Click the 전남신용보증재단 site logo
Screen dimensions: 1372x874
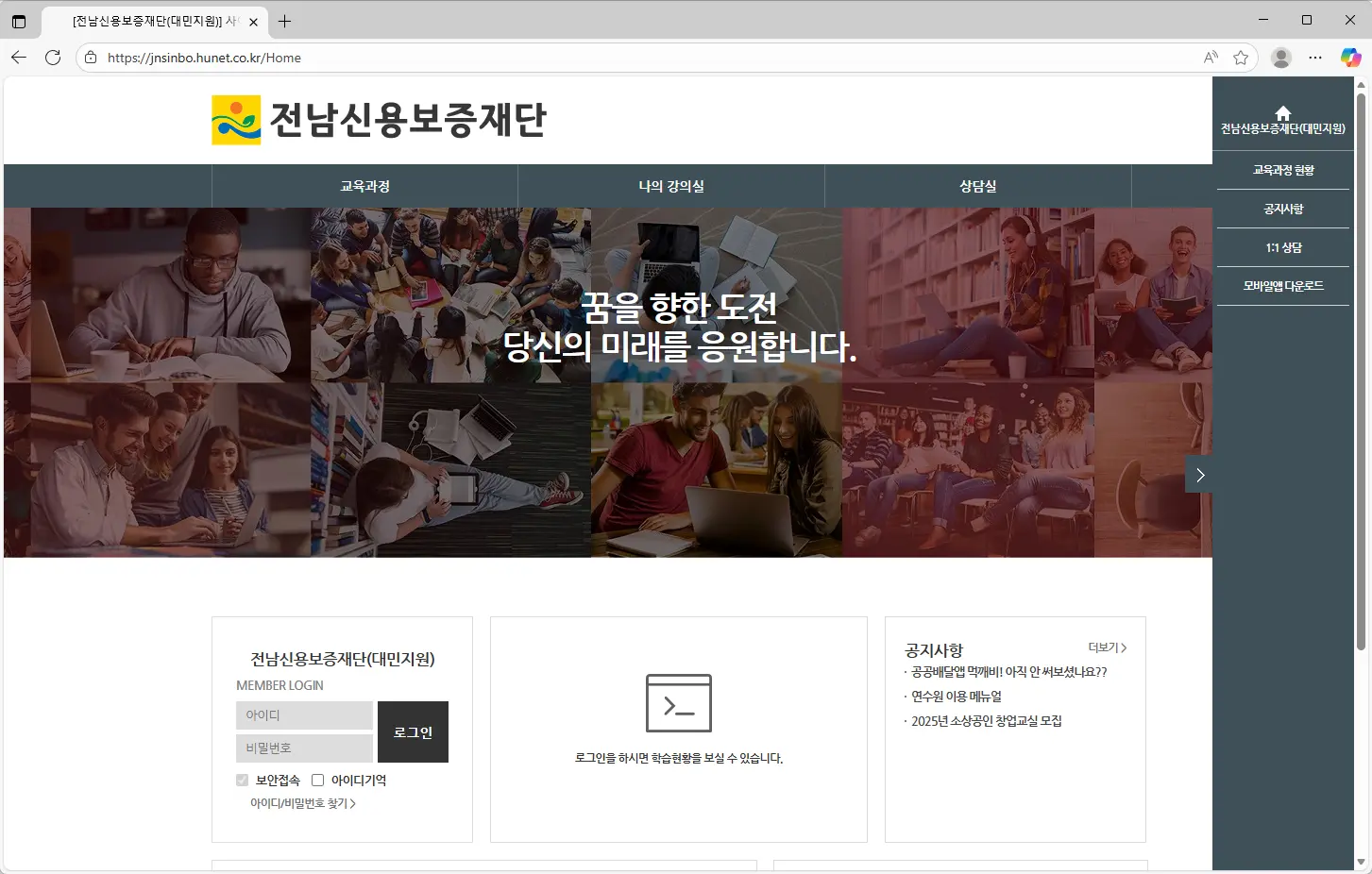[x=378, y=120]
